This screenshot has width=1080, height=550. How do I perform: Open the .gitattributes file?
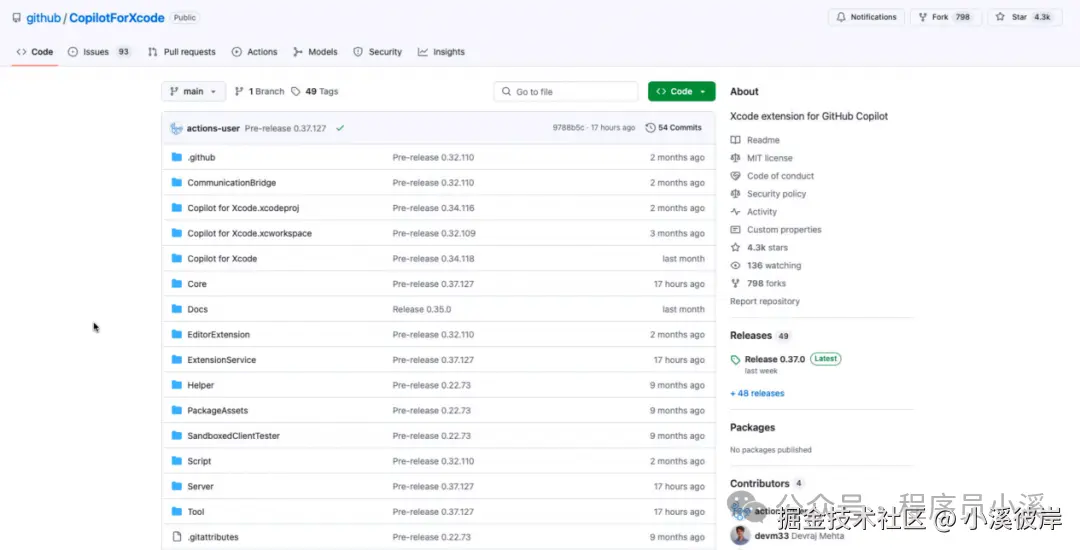213,537
